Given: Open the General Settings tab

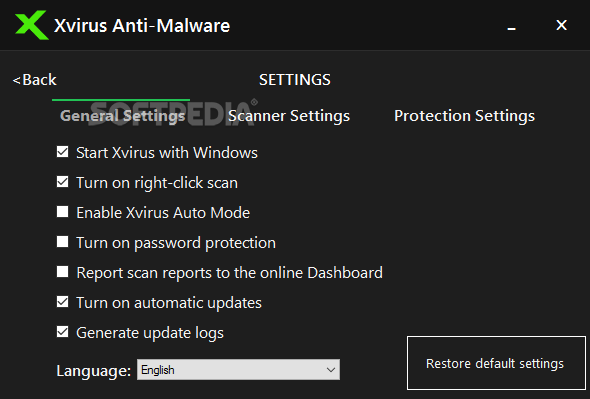Looking at the screenshot, I should (x=122, y=116).
